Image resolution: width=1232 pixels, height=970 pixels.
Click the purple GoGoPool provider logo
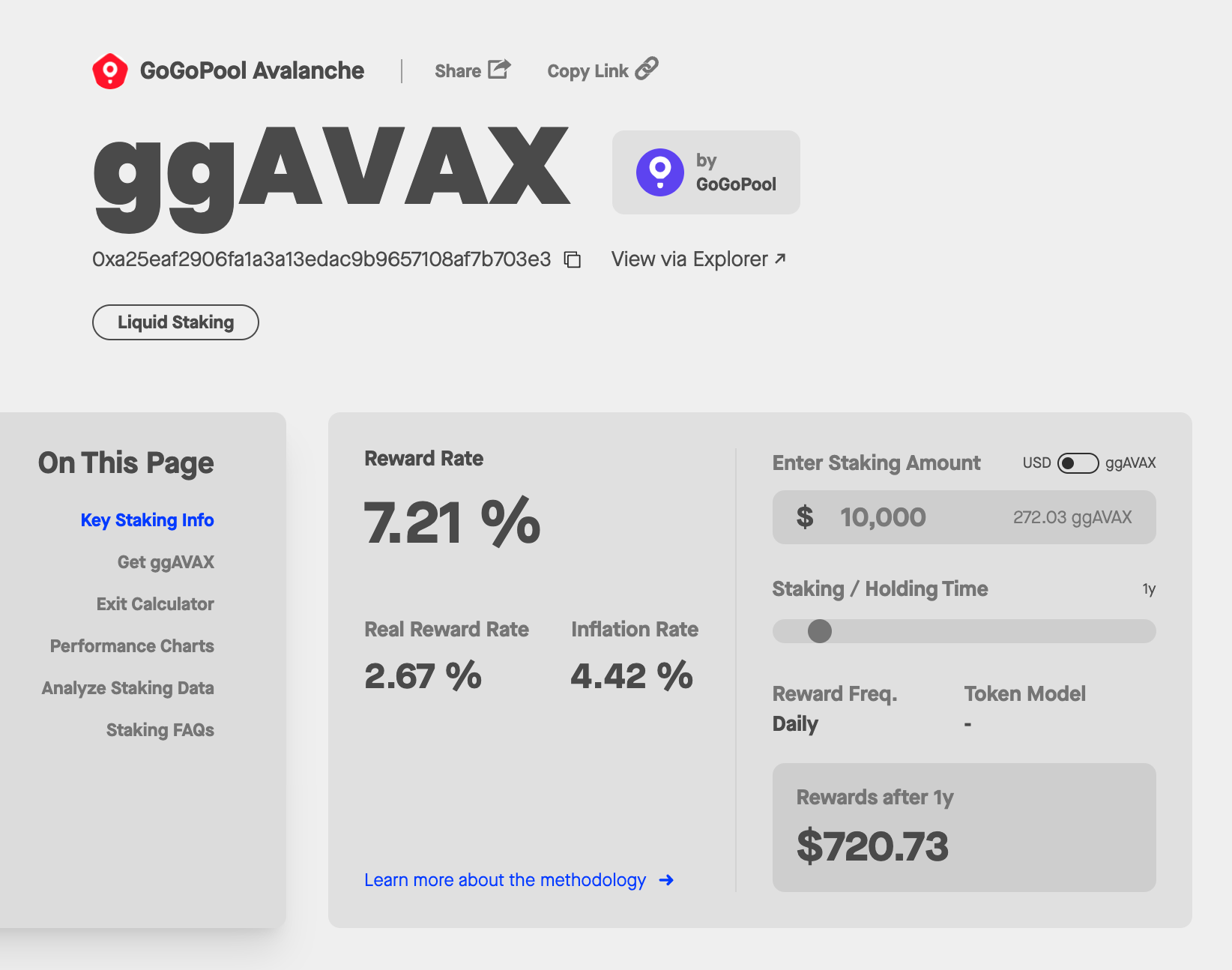660,172
